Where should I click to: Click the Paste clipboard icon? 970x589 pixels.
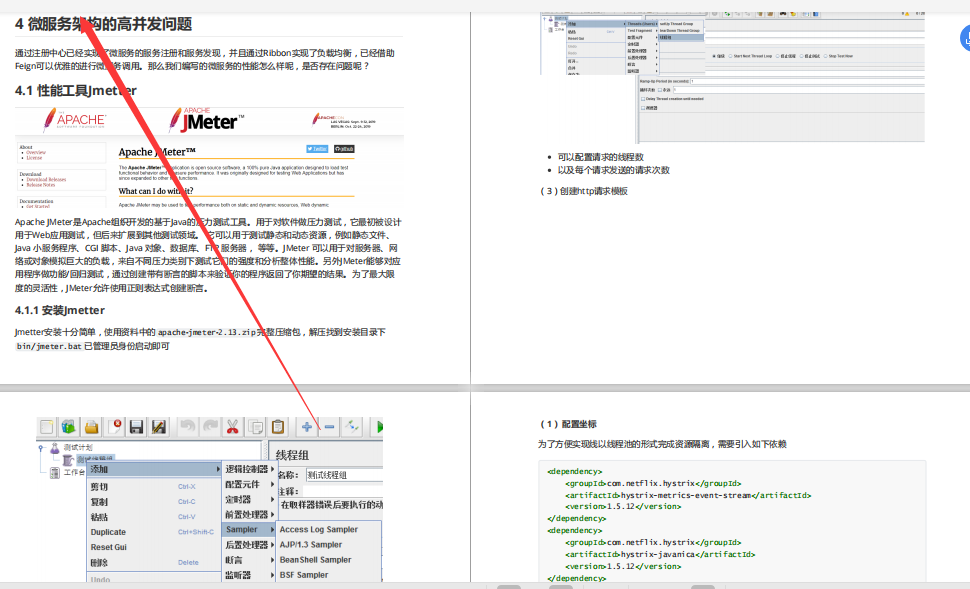tap(278, 426)
